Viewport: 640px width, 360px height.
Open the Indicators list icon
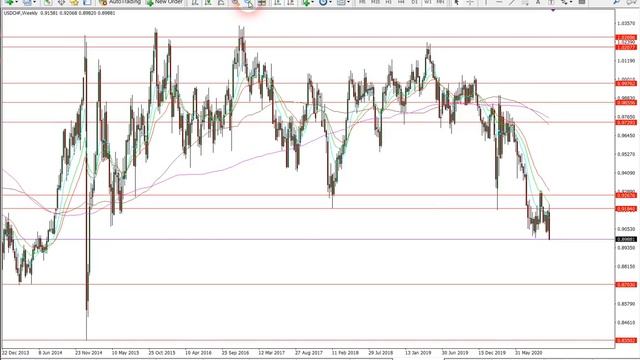coord(306,2)
